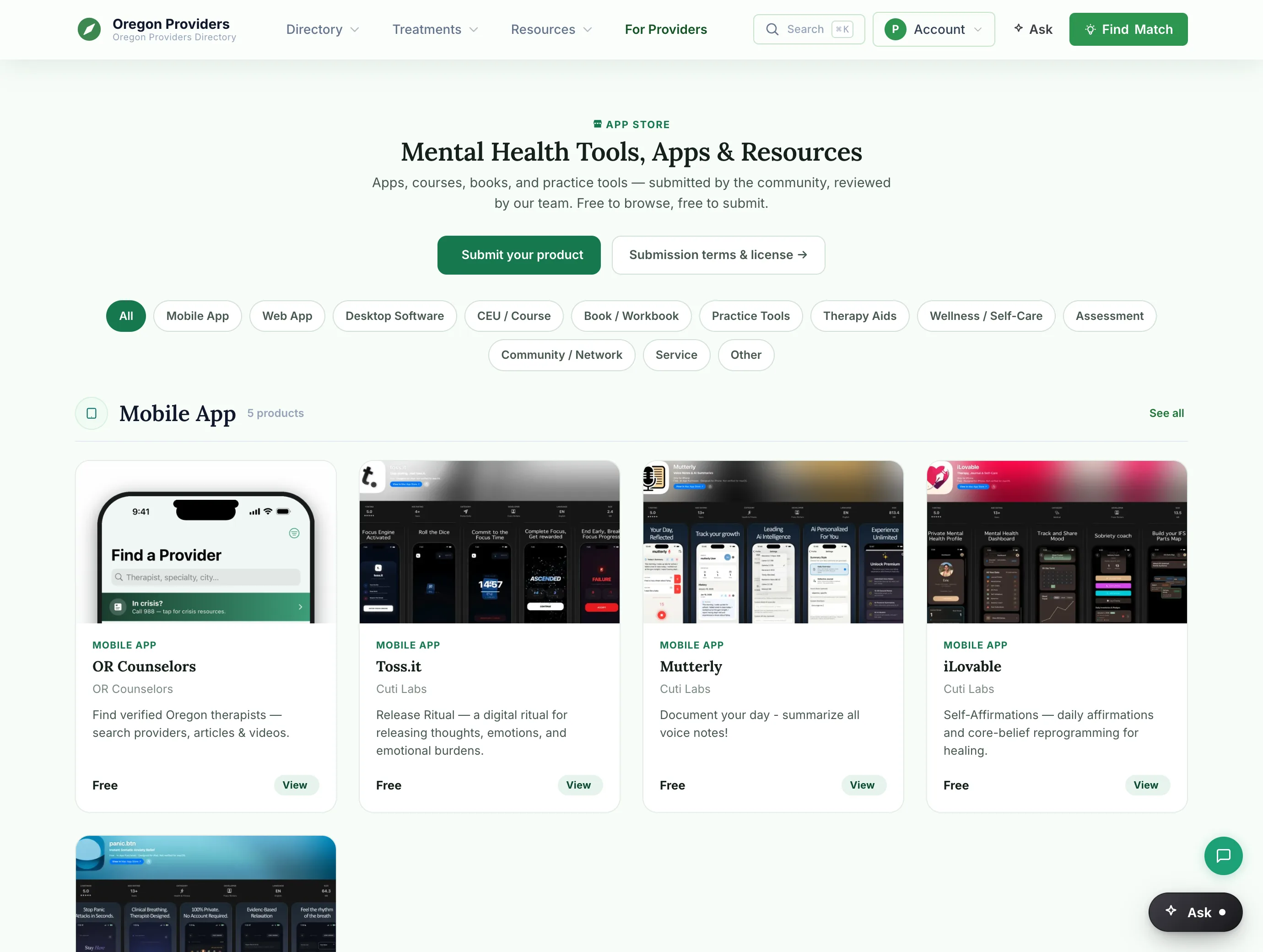Click the arrow in Submission terms button
The height and width of the screenshot is (952, 1263).
click(x=802, y=254)
